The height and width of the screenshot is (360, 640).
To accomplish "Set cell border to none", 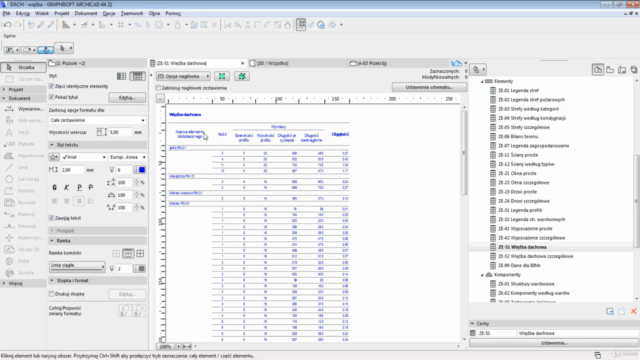I will point(116,254).
